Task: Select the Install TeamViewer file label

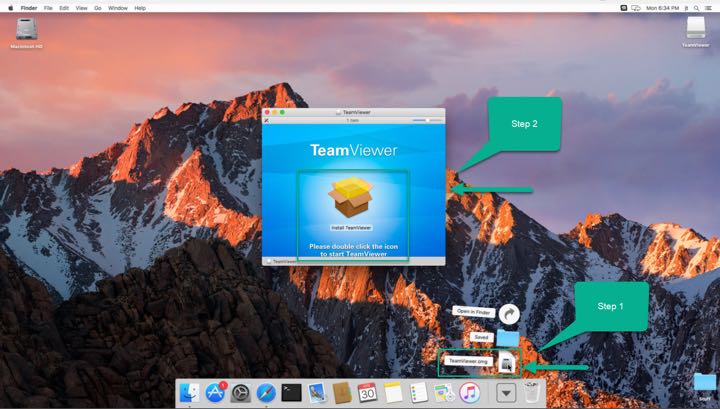Action: 351,228
